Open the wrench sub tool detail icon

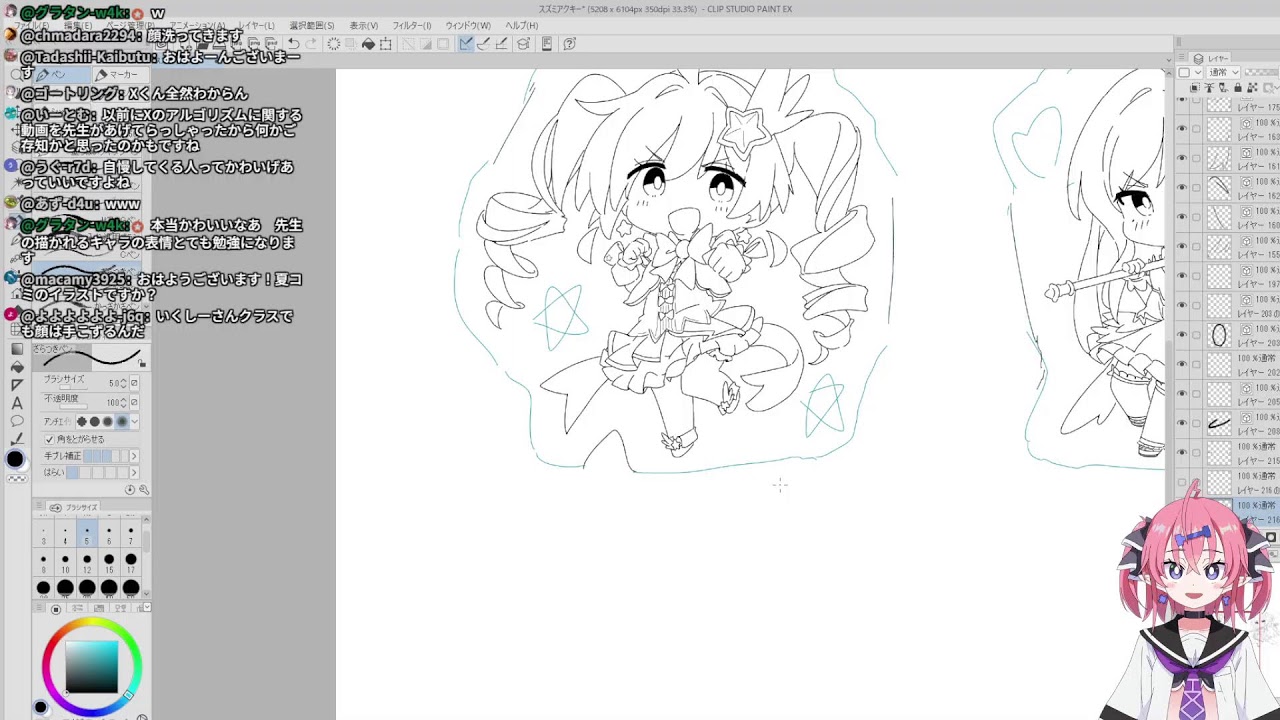click(144, 490)
